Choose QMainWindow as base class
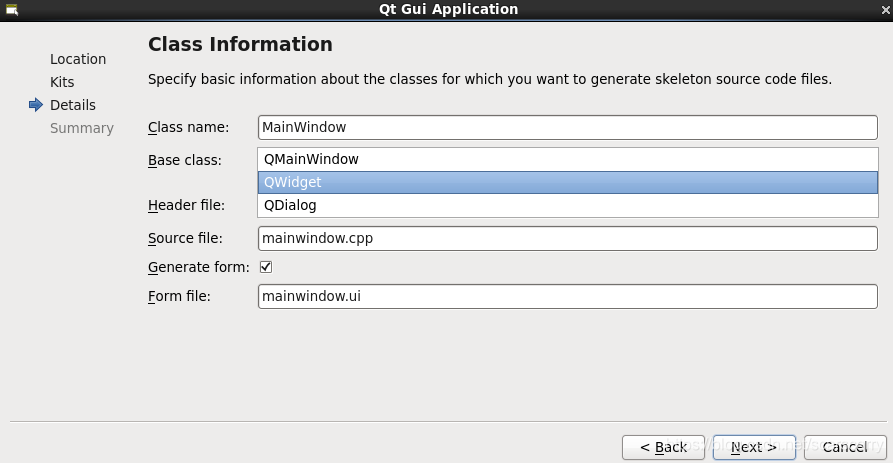The height and width of the screenshot is (463, 893). tap(567, 159)
